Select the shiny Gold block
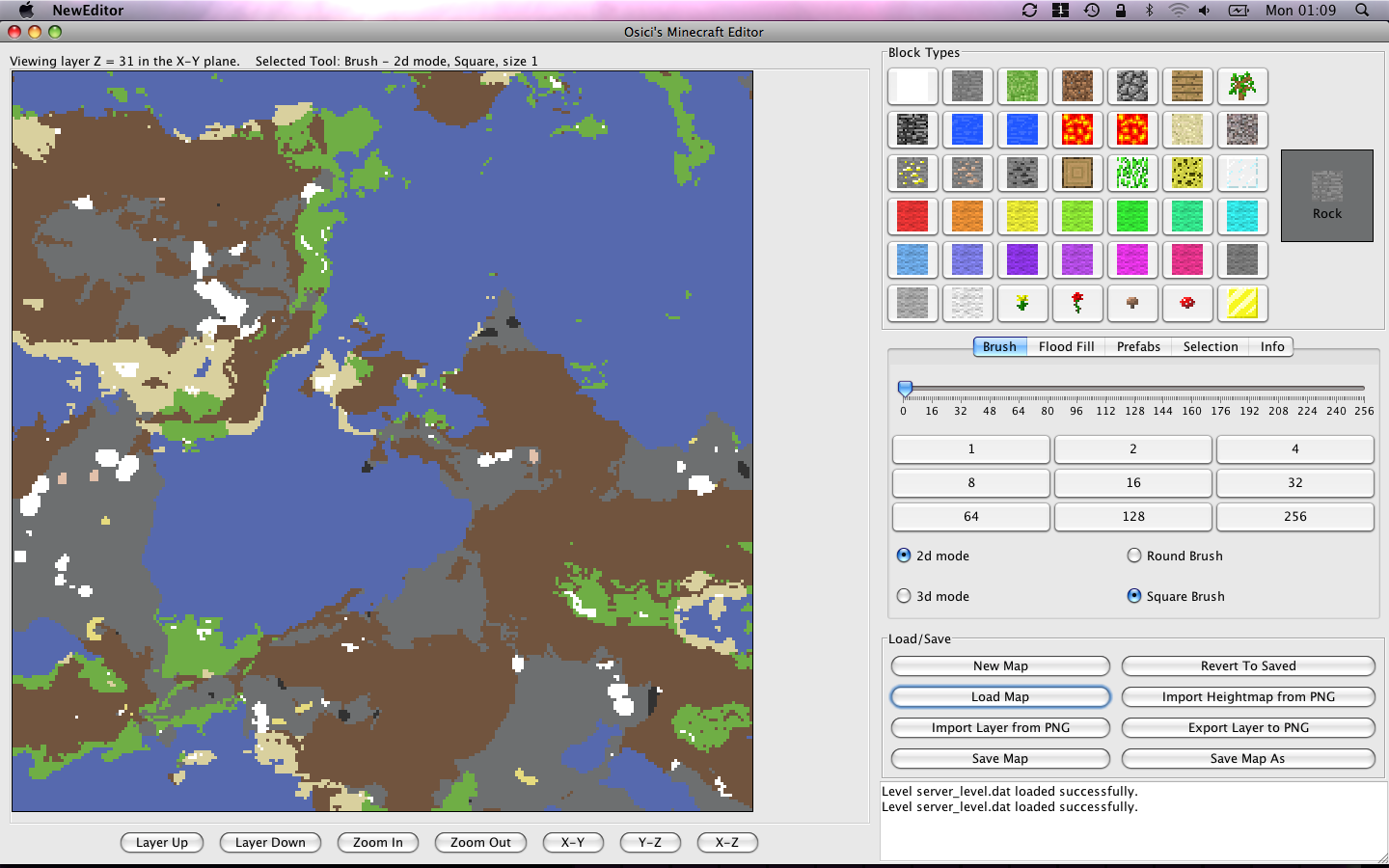Screen dimensions: 1389x868 tap(1242, 303)
